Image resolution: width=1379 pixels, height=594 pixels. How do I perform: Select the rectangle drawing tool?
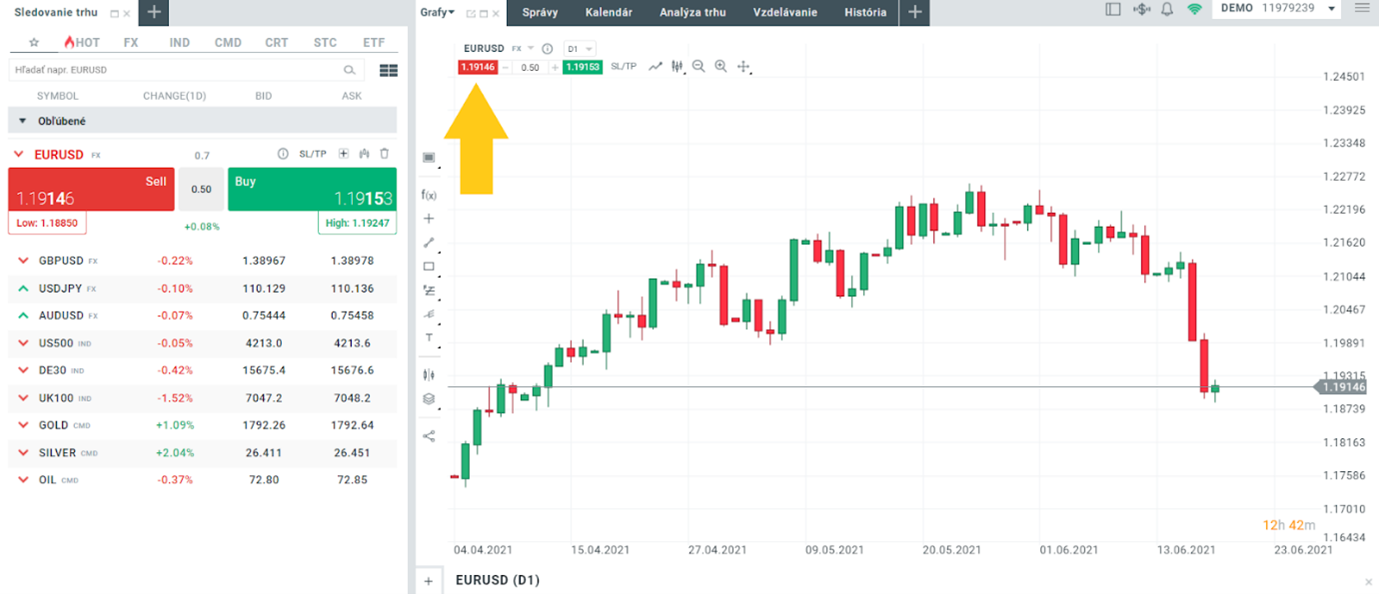[428, 266]
